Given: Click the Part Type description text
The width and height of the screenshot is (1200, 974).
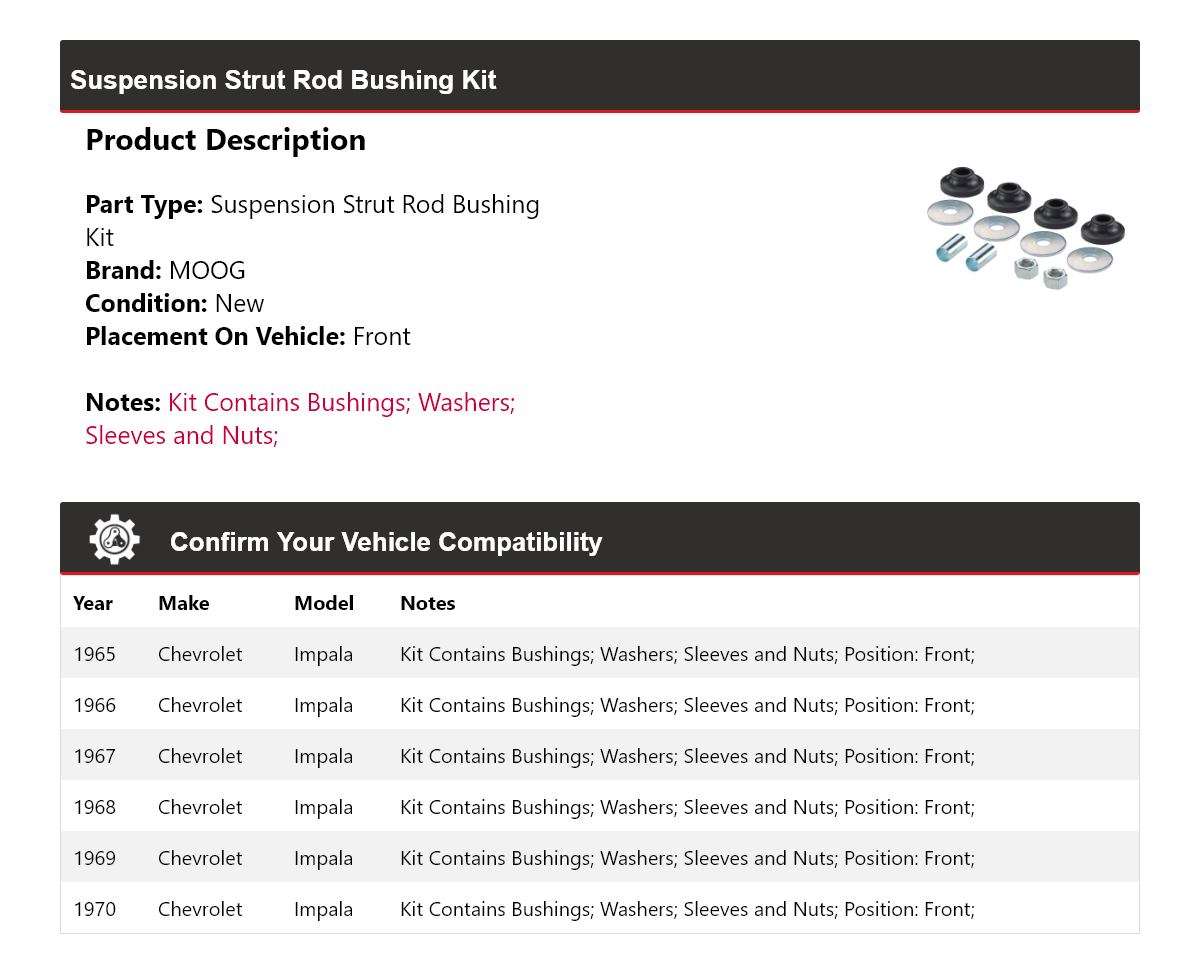Looking at the screenshot, I should [313, 221].
